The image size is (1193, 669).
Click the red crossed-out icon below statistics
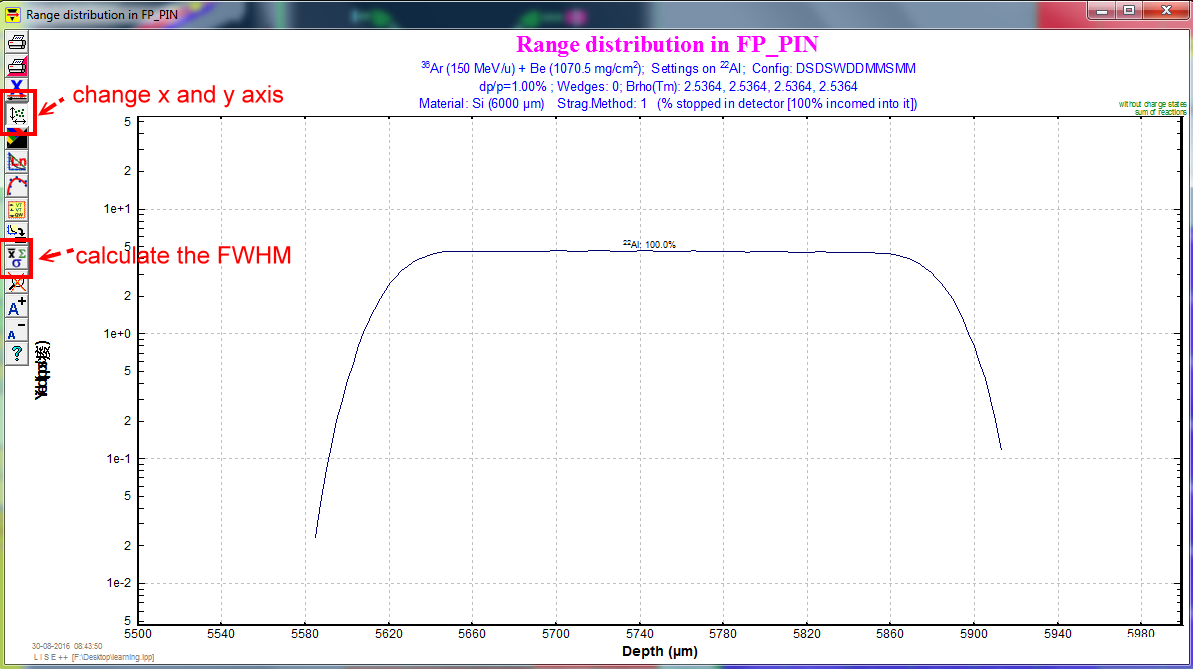tap(17, 283)
